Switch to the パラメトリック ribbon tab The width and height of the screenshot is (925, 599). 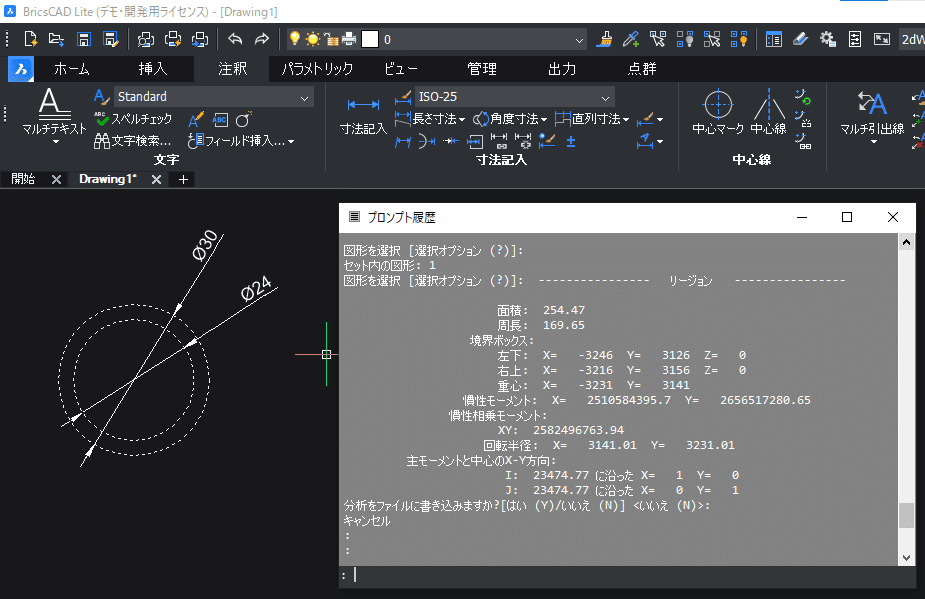(317, 69)
